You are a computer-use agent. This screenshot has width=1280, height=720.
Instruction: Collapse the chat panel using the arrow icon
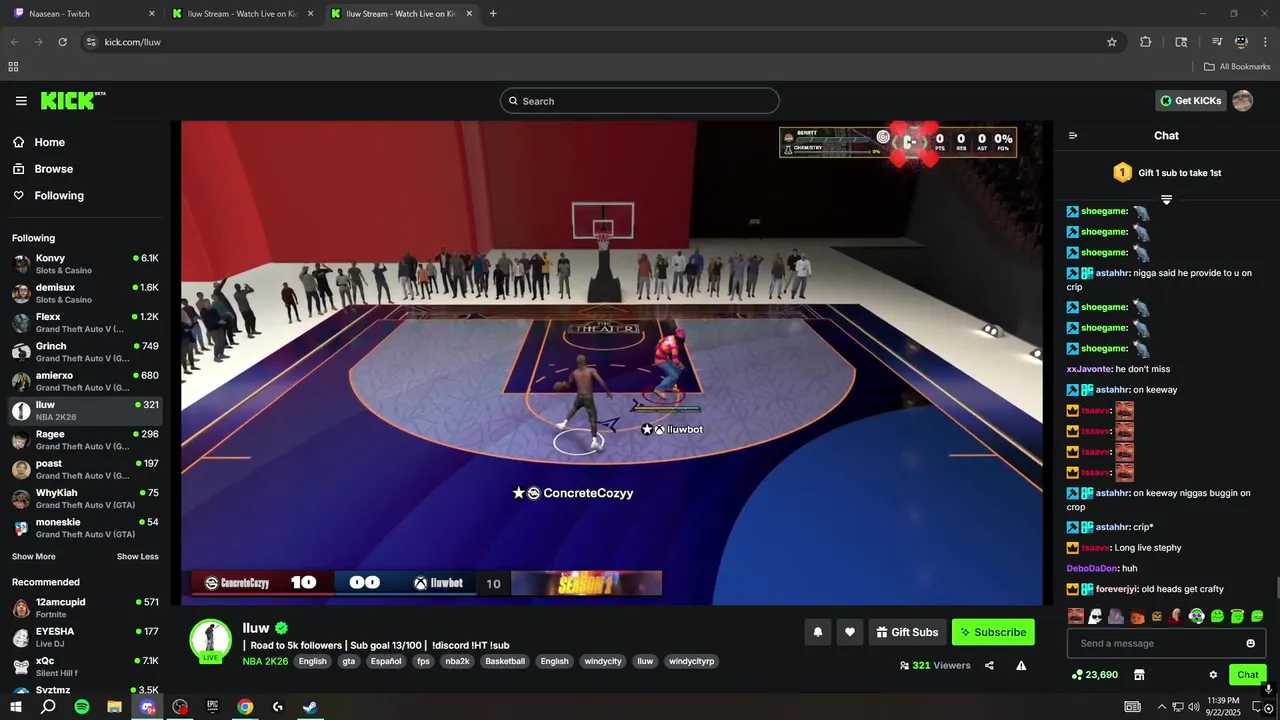(1073, 136)
